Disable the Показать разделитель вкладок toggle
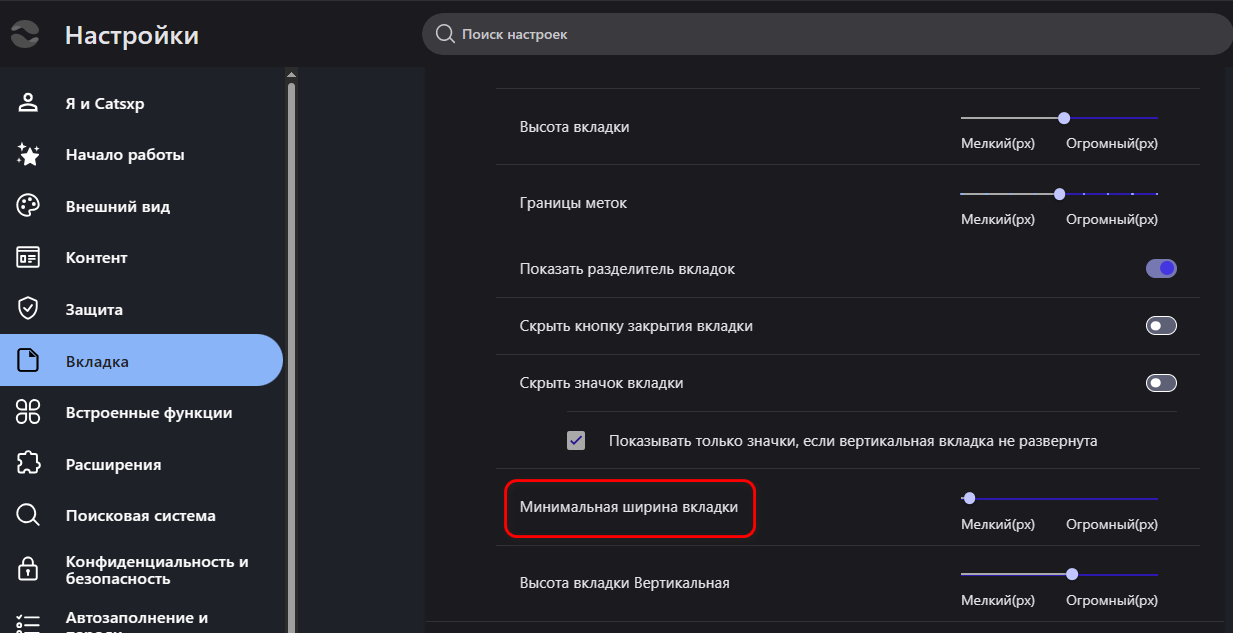The height and width of the screenshot is (633, 1233). [x=1161, y=269]
